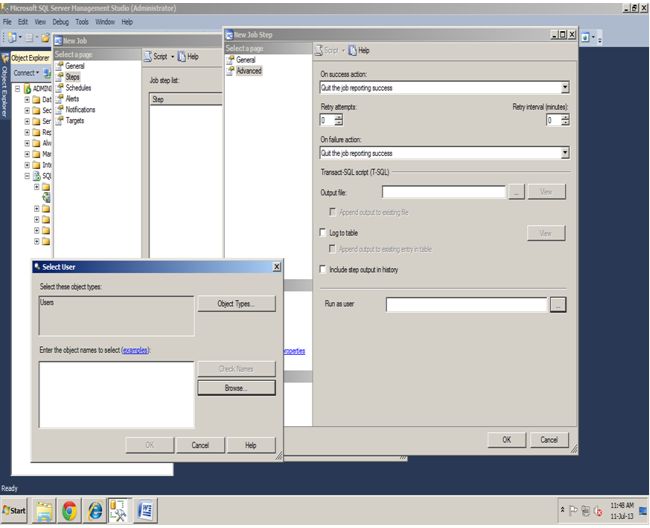Click New Query icon in main toolbar
The image size is (650, 528).
pos(12,38)
